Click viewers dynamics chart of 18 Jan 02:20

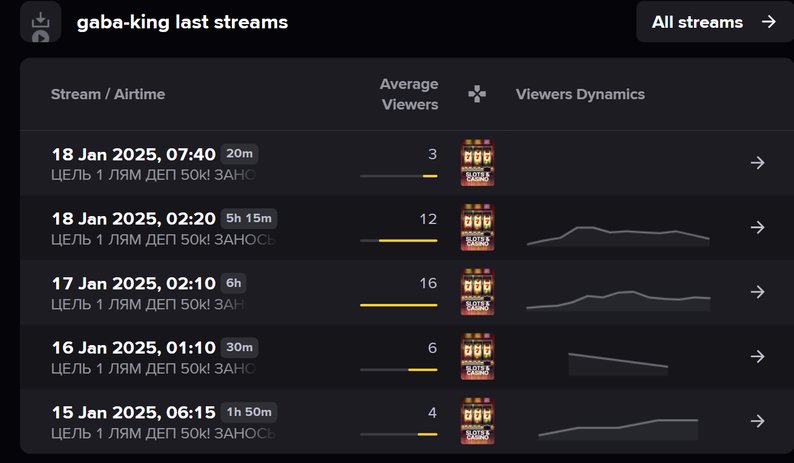618,236
